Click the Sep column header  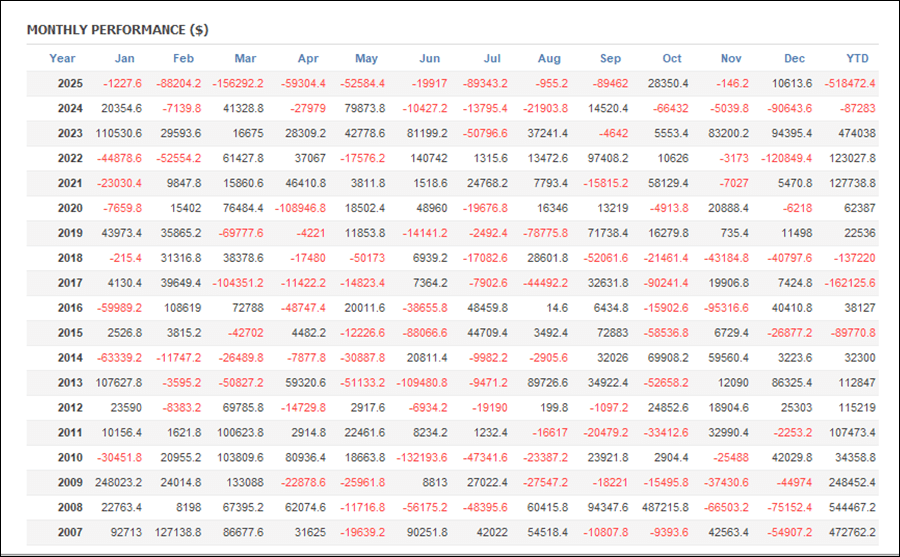[x=610, y=58]
